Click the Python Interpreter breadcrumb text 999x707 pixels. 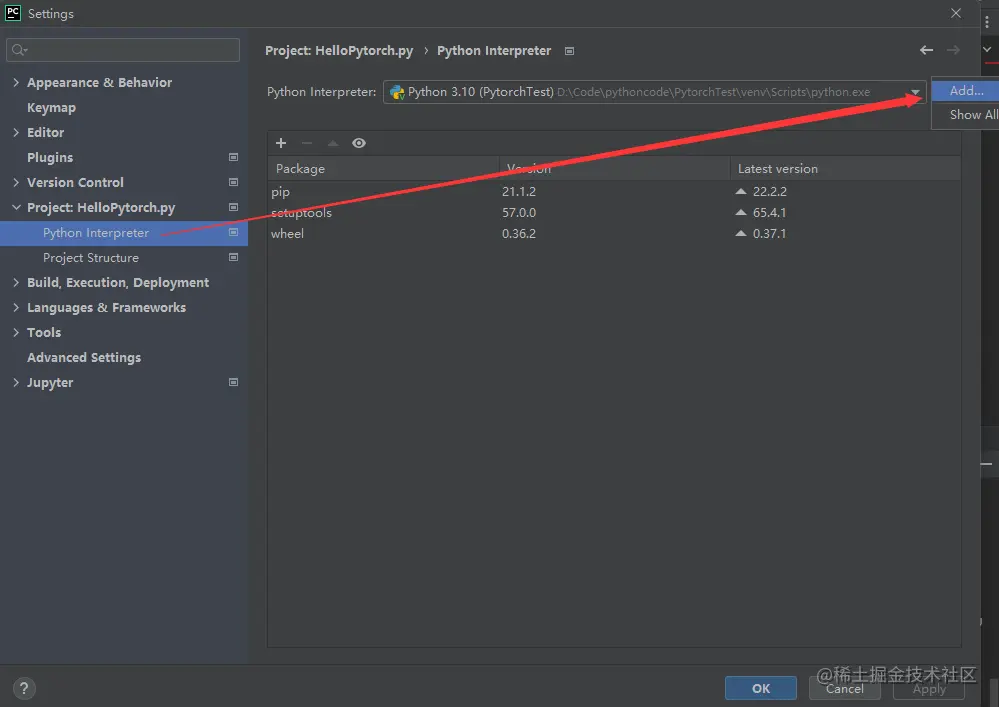[494, 50]
